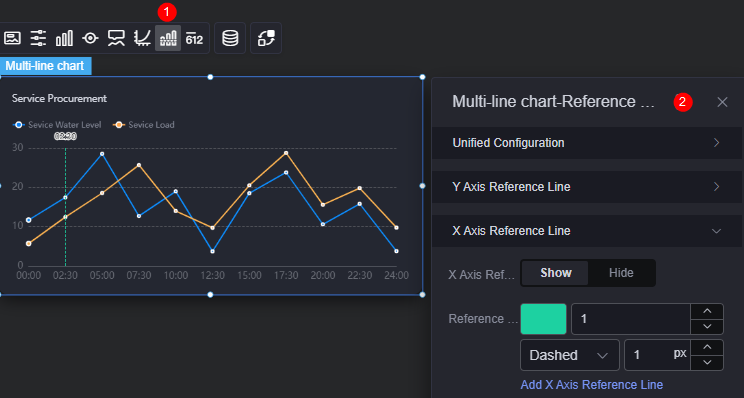744x398 pixels.
Task: Open the database data icon
Action: (x=230, y=38)
